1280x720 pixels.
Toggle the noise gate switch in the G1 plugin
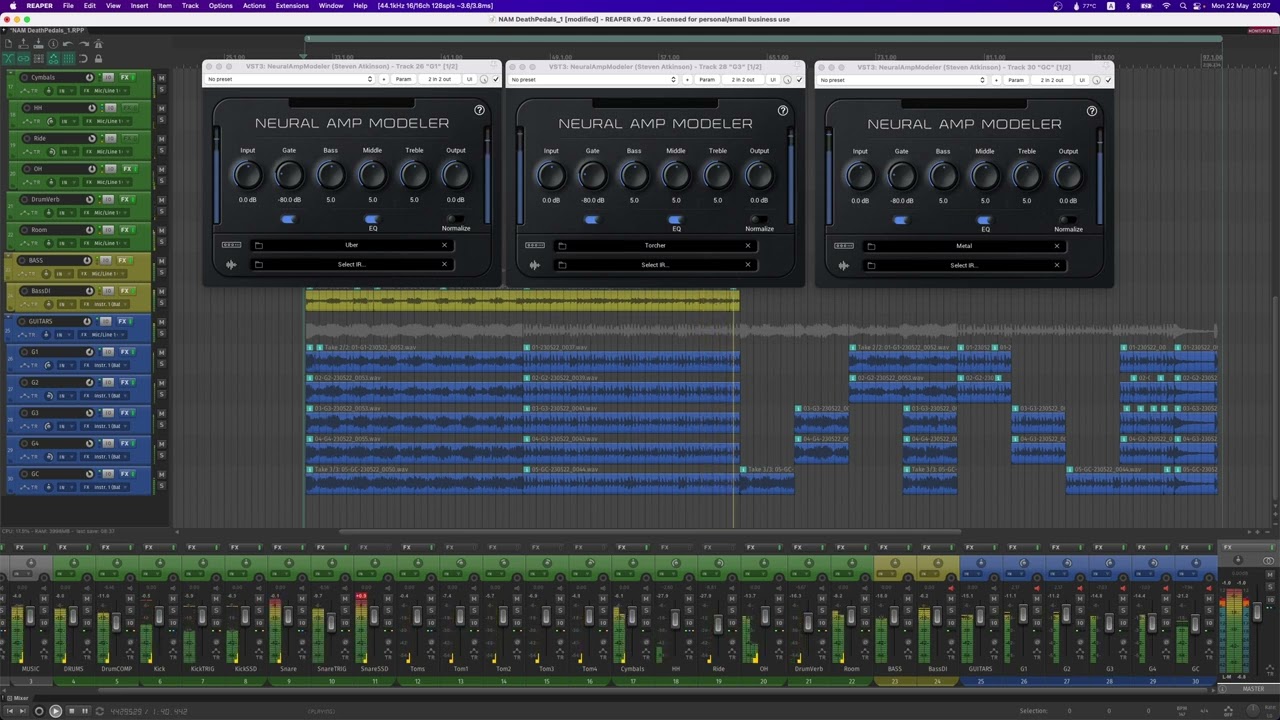[x=288, y=219]
